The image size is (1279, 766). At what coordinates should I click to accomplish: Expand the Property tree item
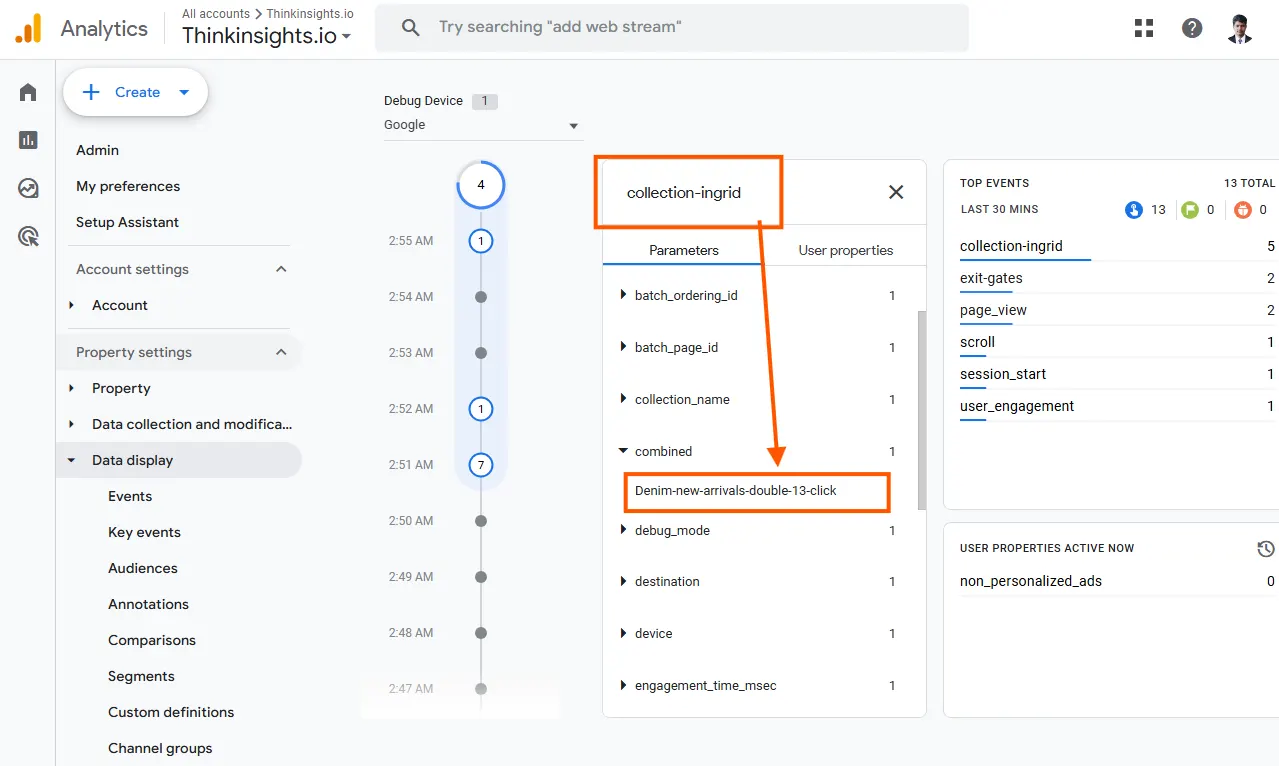coord(71,388)
